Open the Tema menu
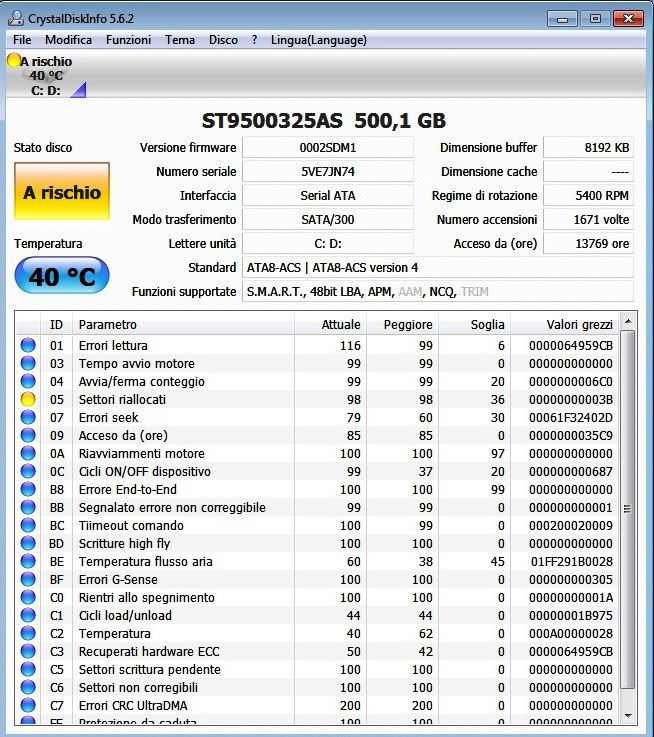The height and width of the screenshot is (737, 654). 180,40
